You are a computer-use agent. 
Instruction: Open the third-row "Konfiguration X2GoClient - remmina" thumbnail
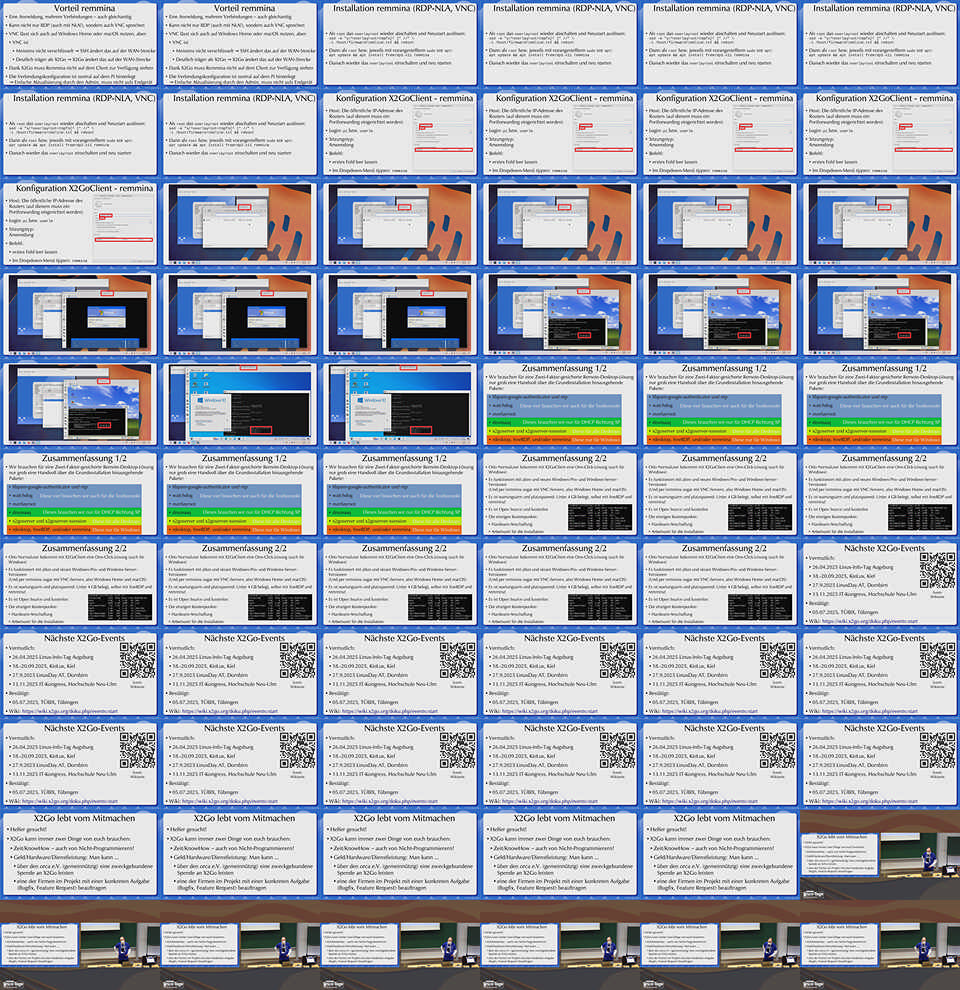click(x=80, y=224)
